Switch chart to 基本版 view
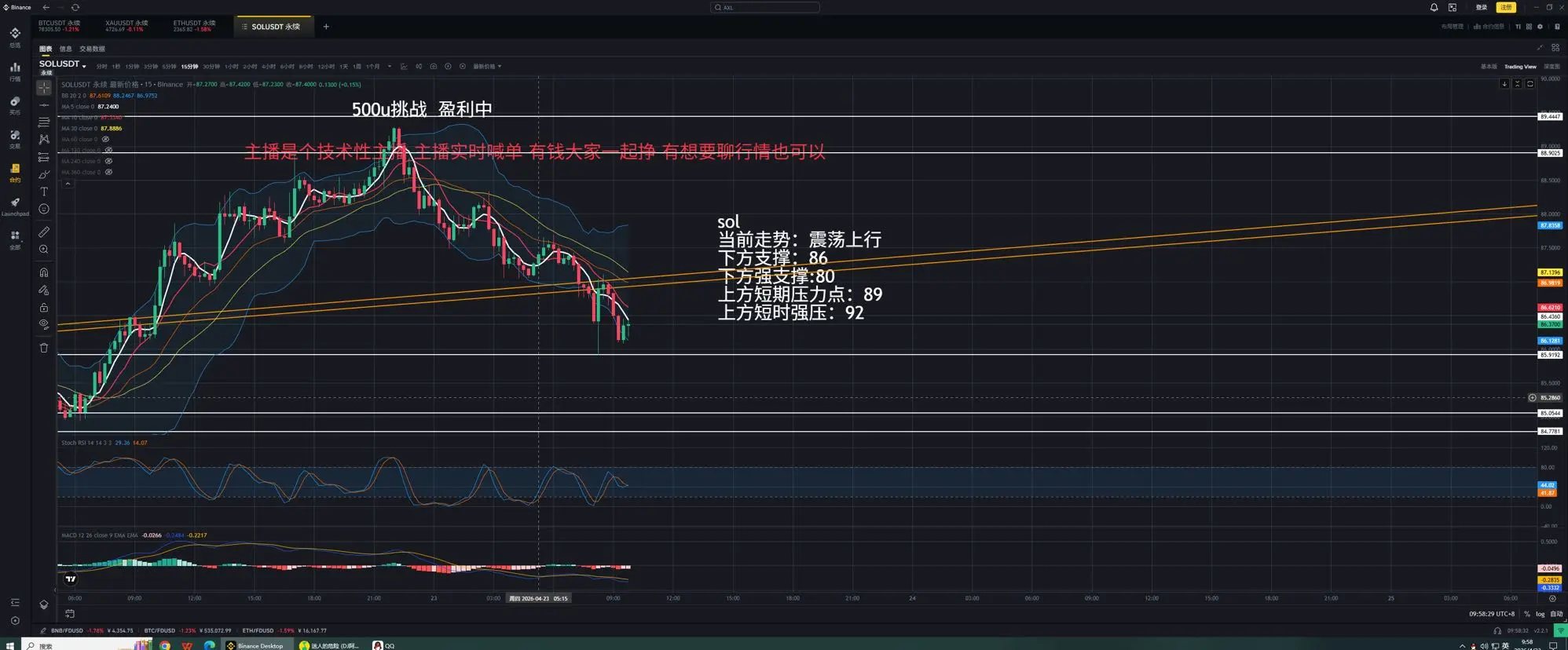 (x=1489, y=67)
